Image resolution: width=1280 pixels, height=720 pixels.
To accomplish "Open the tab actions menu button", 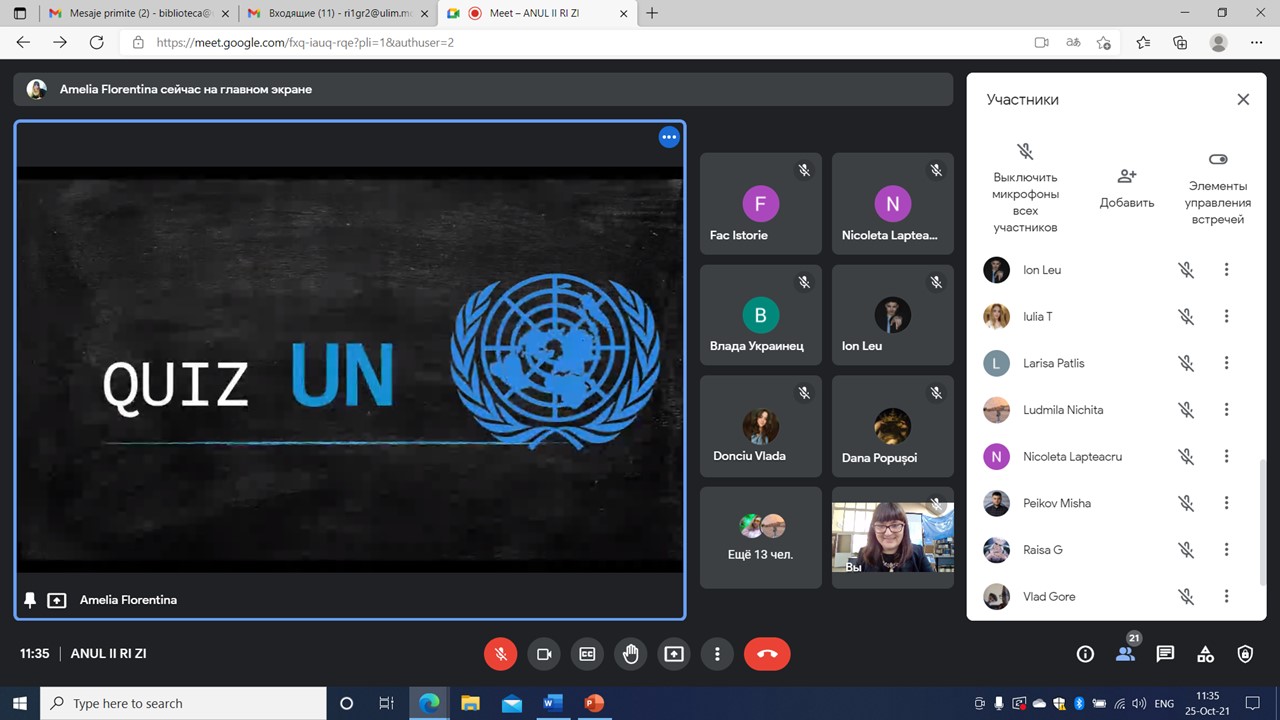I will 19,13.
